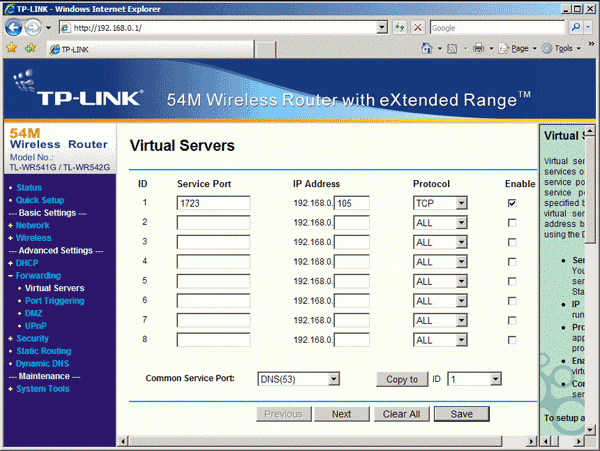Open the Status menu item
The image size is (600, 451).
[29, 187]
